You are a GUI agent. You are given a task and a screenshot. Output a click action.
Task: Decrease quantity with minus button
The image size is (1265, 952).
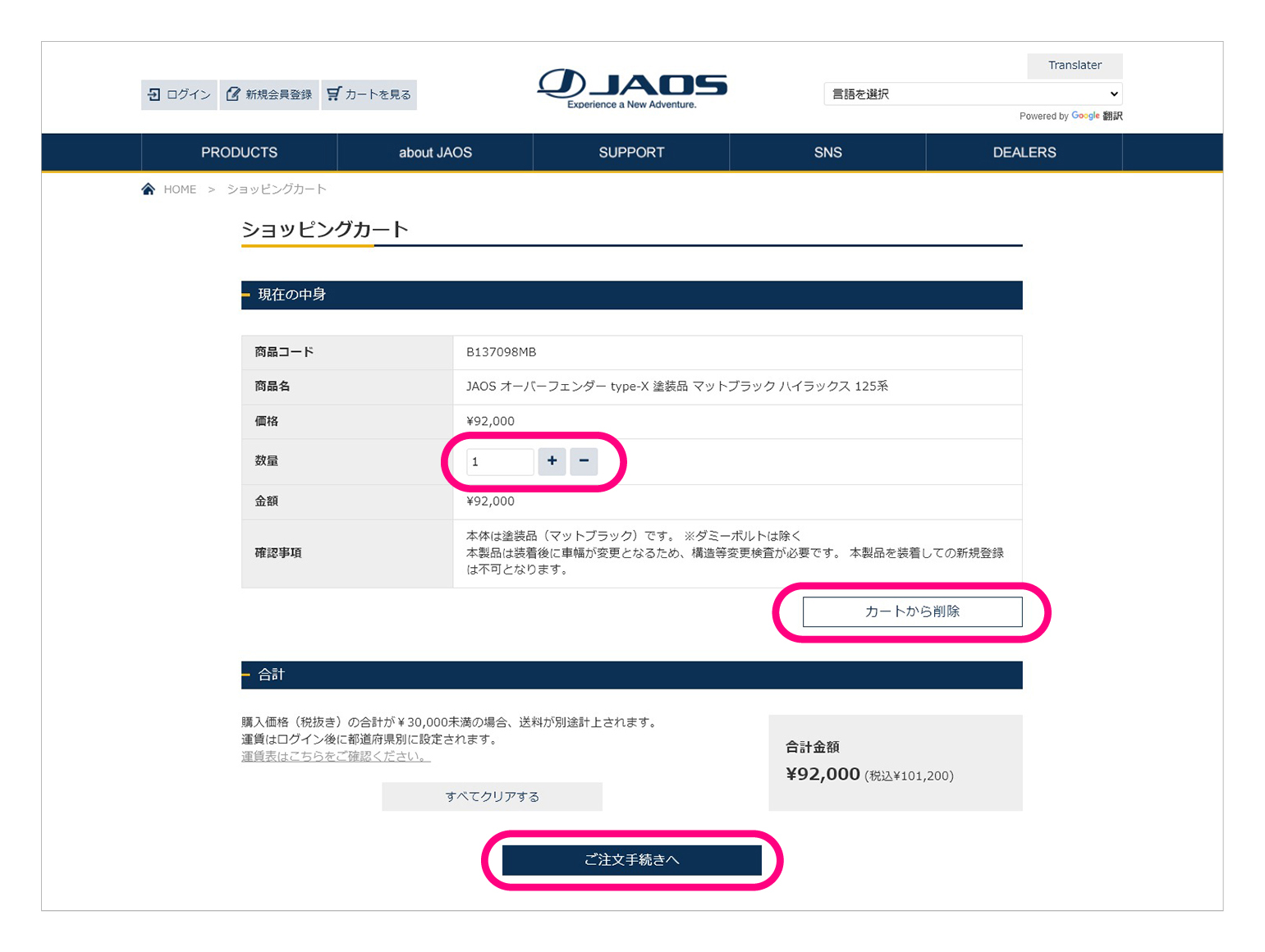point(584,461)
